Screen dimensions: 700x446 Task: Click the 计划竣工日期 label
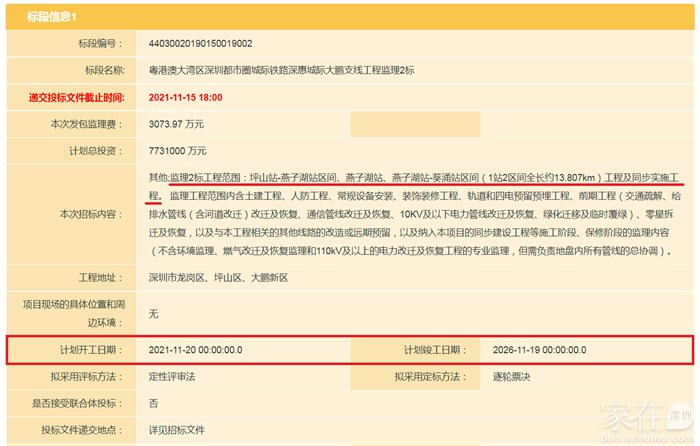[435, 350]
